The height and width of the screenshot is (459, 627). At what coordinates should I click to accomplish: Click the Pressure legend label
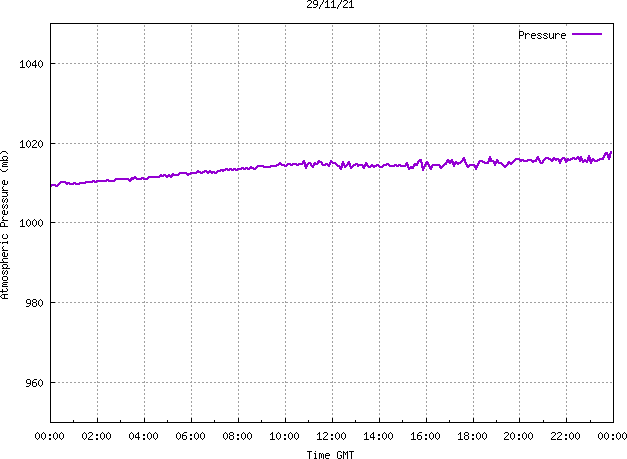542,35
